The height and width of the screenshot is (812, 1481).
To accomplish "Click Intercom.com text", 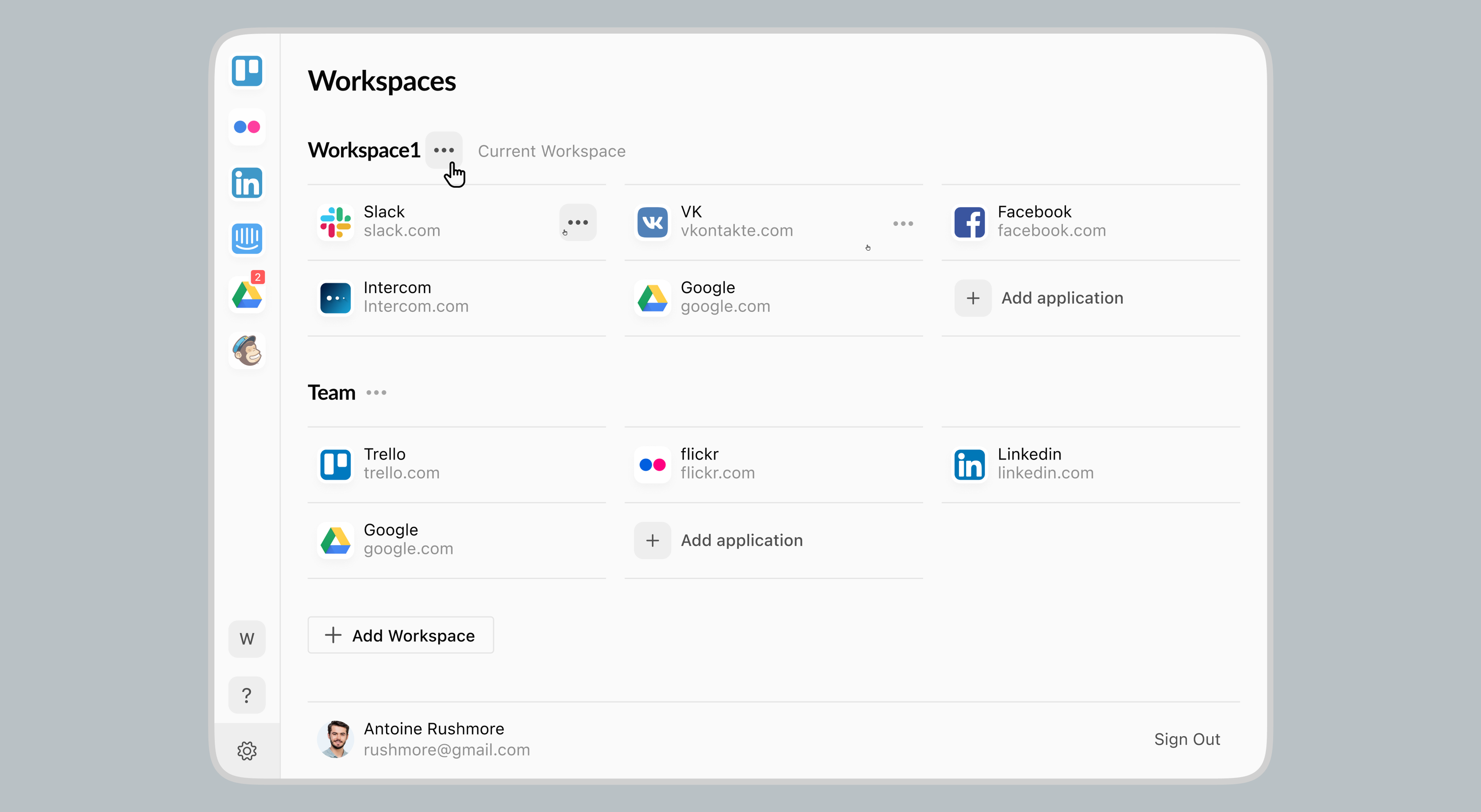I will point(416,307).
